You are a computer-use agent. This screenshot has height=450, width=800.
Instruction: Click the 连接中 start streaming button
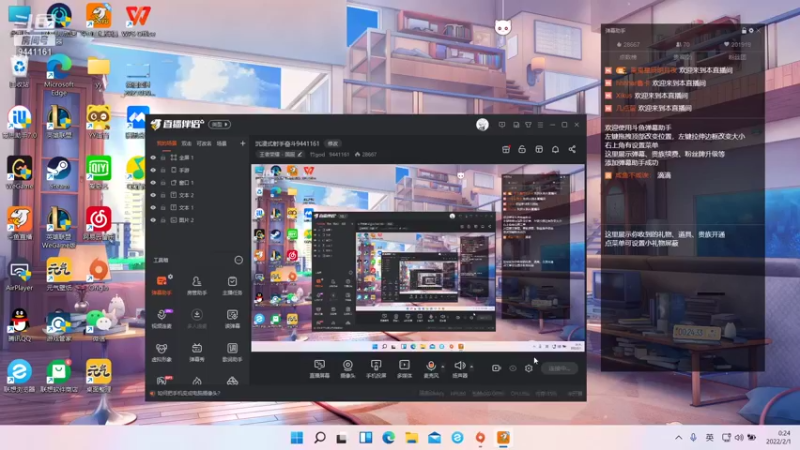click(559, 368)
